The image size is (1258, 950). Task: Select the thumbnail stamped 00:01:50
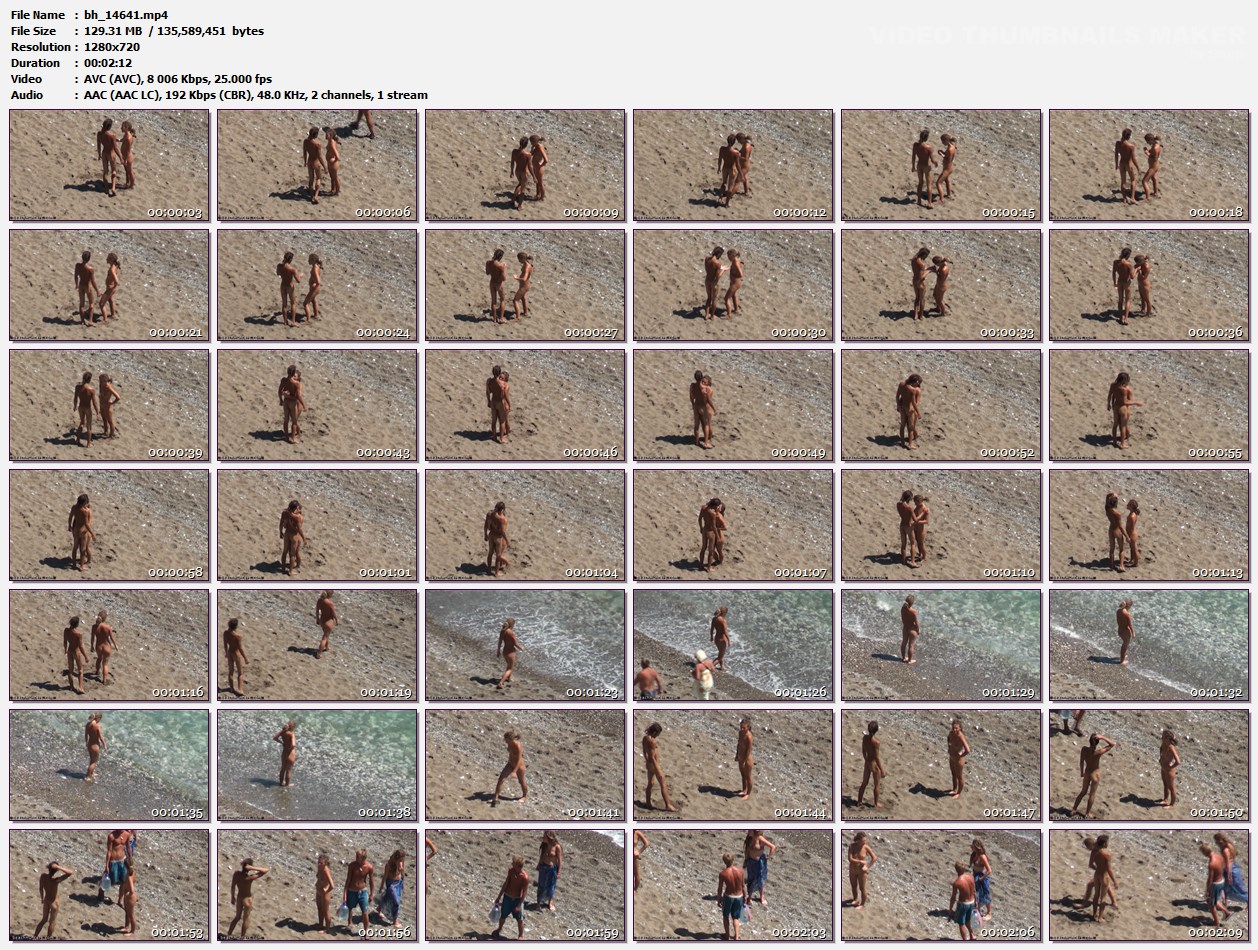1149,765
